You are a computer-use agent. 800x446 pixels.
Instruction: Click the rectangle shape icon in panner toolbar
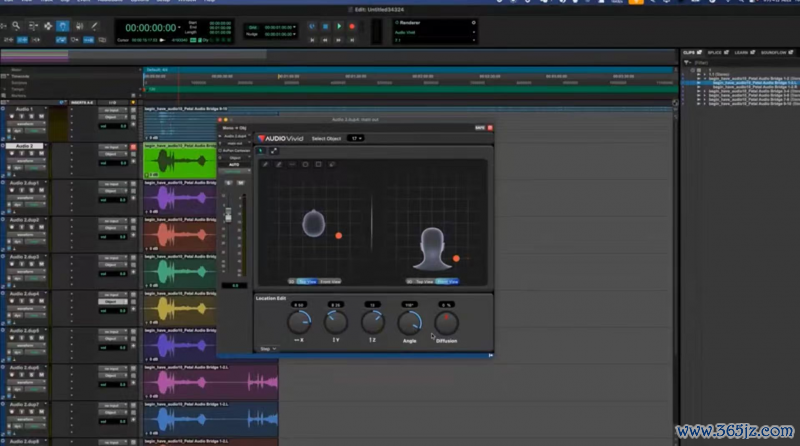[x=318, y=164]
